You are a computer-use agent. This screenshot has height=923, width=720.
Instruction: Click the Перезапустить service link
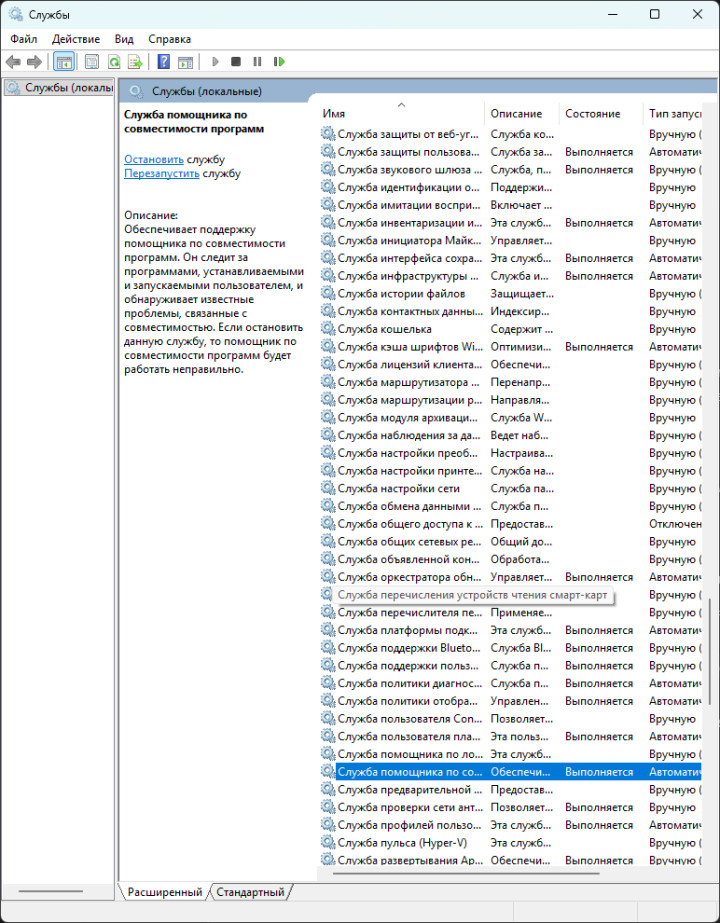pyautogui.click(x=161, y=173)
